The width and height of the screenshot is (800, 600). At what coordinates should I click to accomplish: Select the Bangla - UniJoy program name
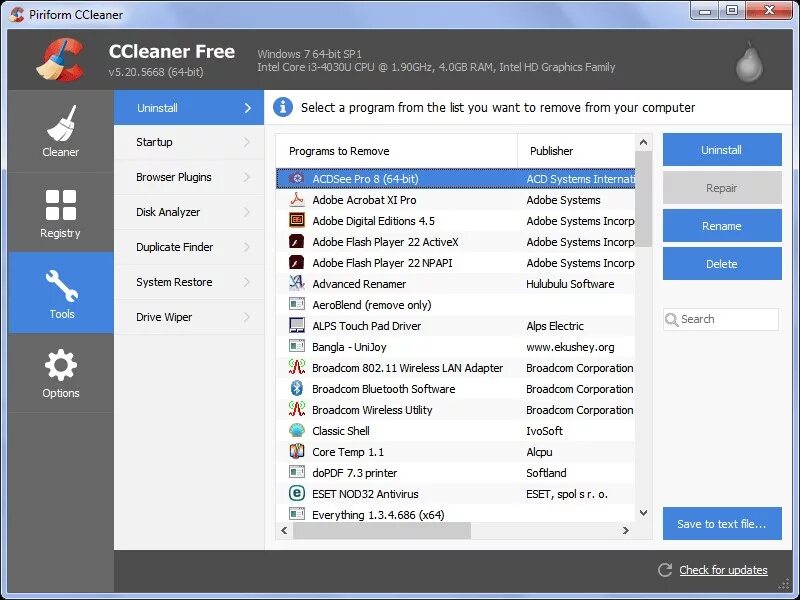point(349,347)
